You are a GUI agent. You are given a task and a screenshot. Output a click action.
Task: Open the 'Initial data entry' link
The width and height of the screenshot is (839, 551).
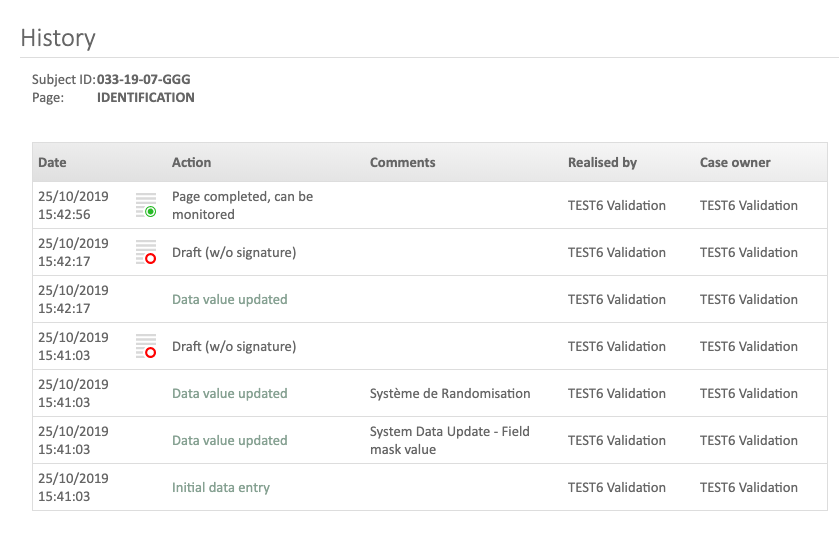click(221, 487)
